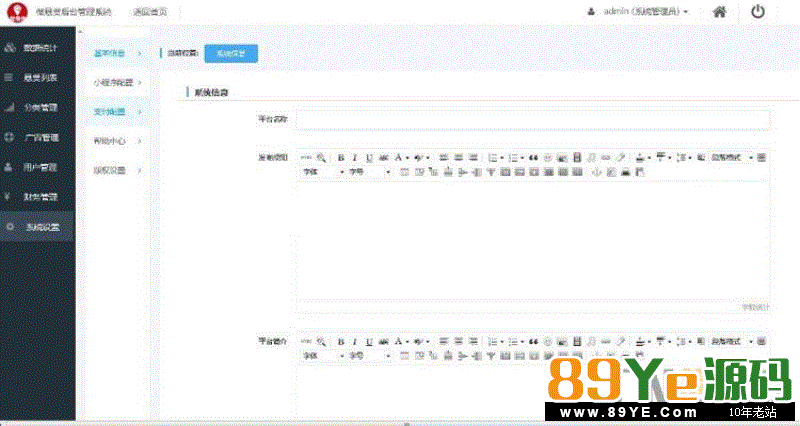Insert image in the 发布须知 editor
800x426 pixels.
click(x=562, y=158)
